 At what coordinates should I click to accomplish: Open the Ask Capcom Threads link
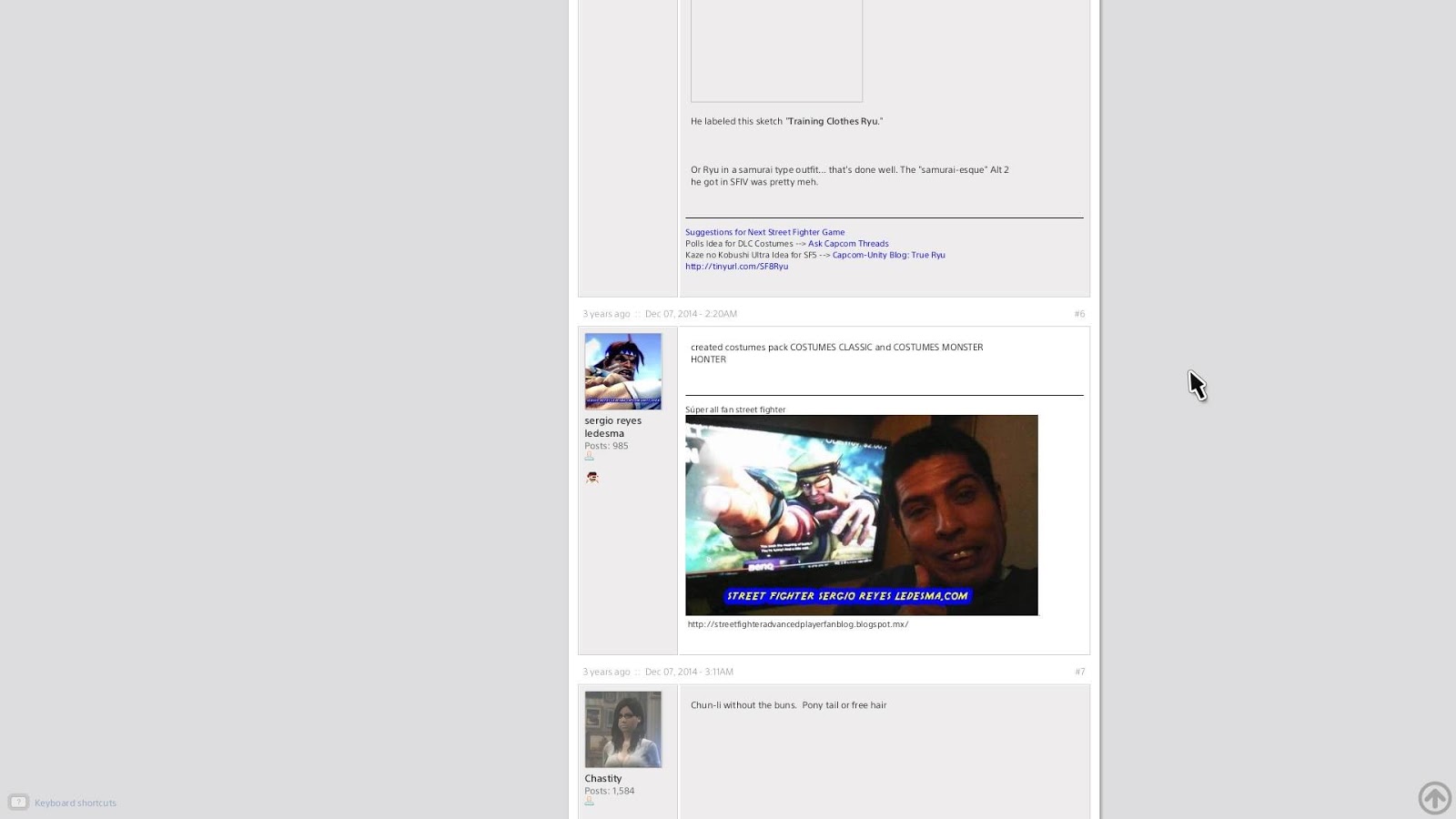point(848,244)
